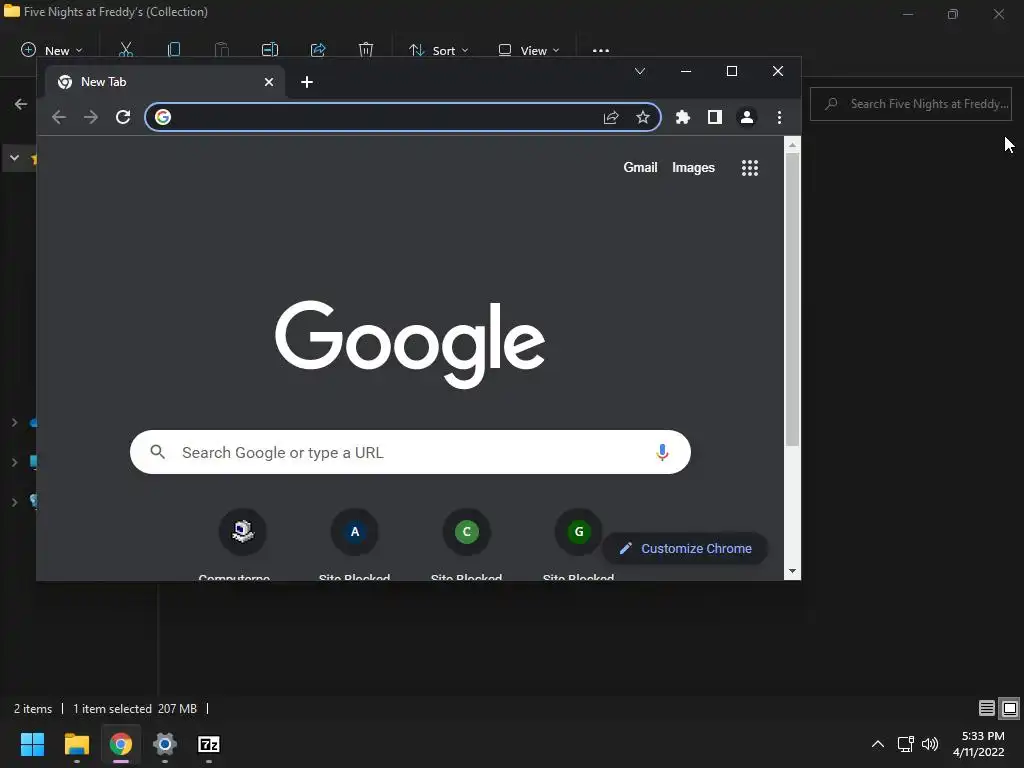The image size is (1024, 768).
Task: Open See more ellipsis in File Explorer
Action: point(601,50)
